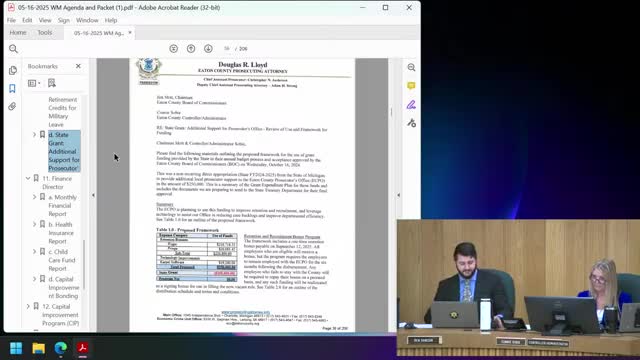Image resolution: width=640 pixels, height=360 pixels.
Task: Click the zoom magnifier in right pane
Action: coord(411,67)
